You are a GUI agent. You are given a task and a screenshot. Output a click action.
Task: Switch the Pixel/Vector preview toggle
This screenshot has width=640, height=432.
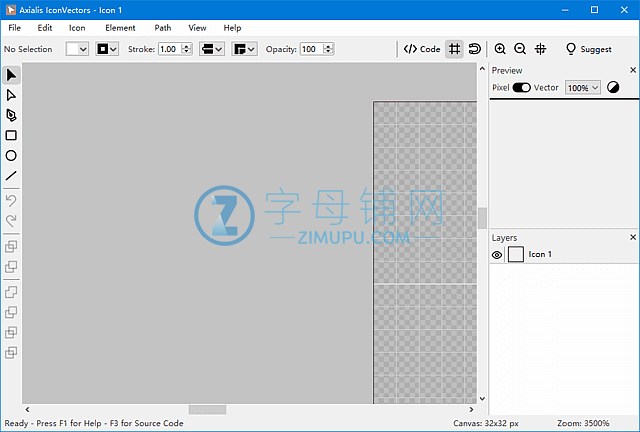coord(521,88)
